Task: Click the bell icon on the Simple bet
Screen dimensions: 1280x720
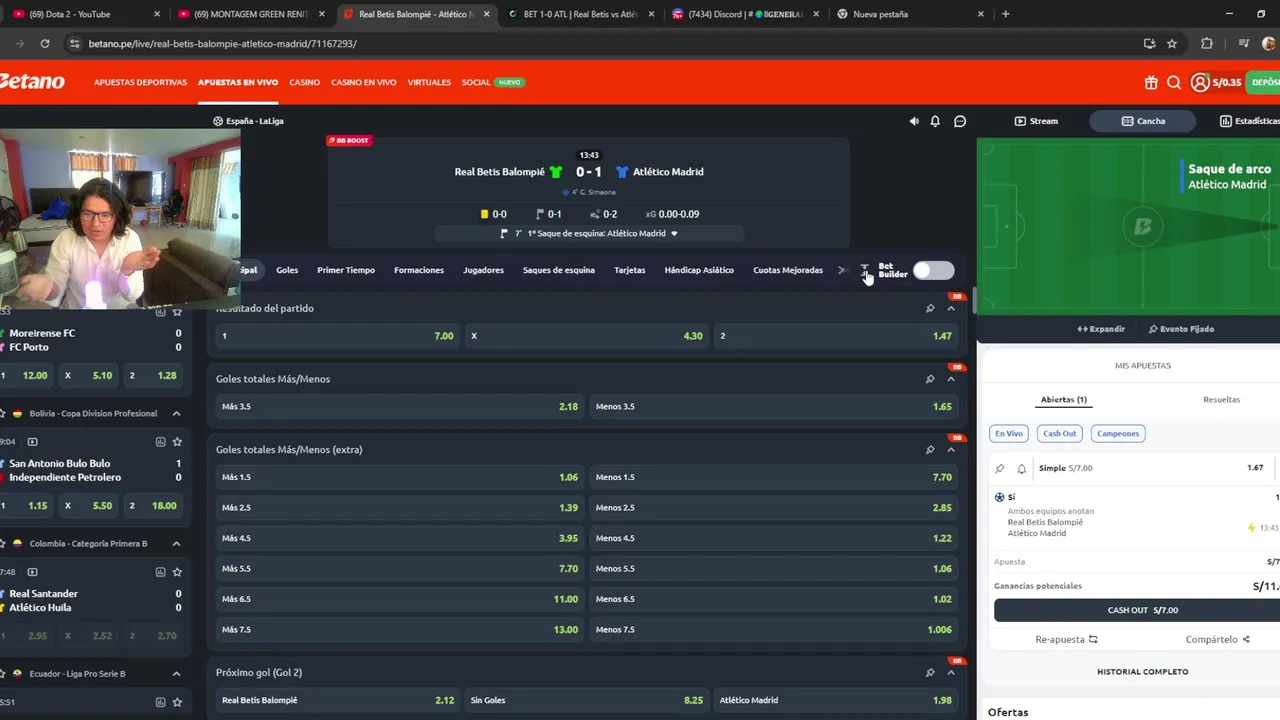Action: [1022, 468]
